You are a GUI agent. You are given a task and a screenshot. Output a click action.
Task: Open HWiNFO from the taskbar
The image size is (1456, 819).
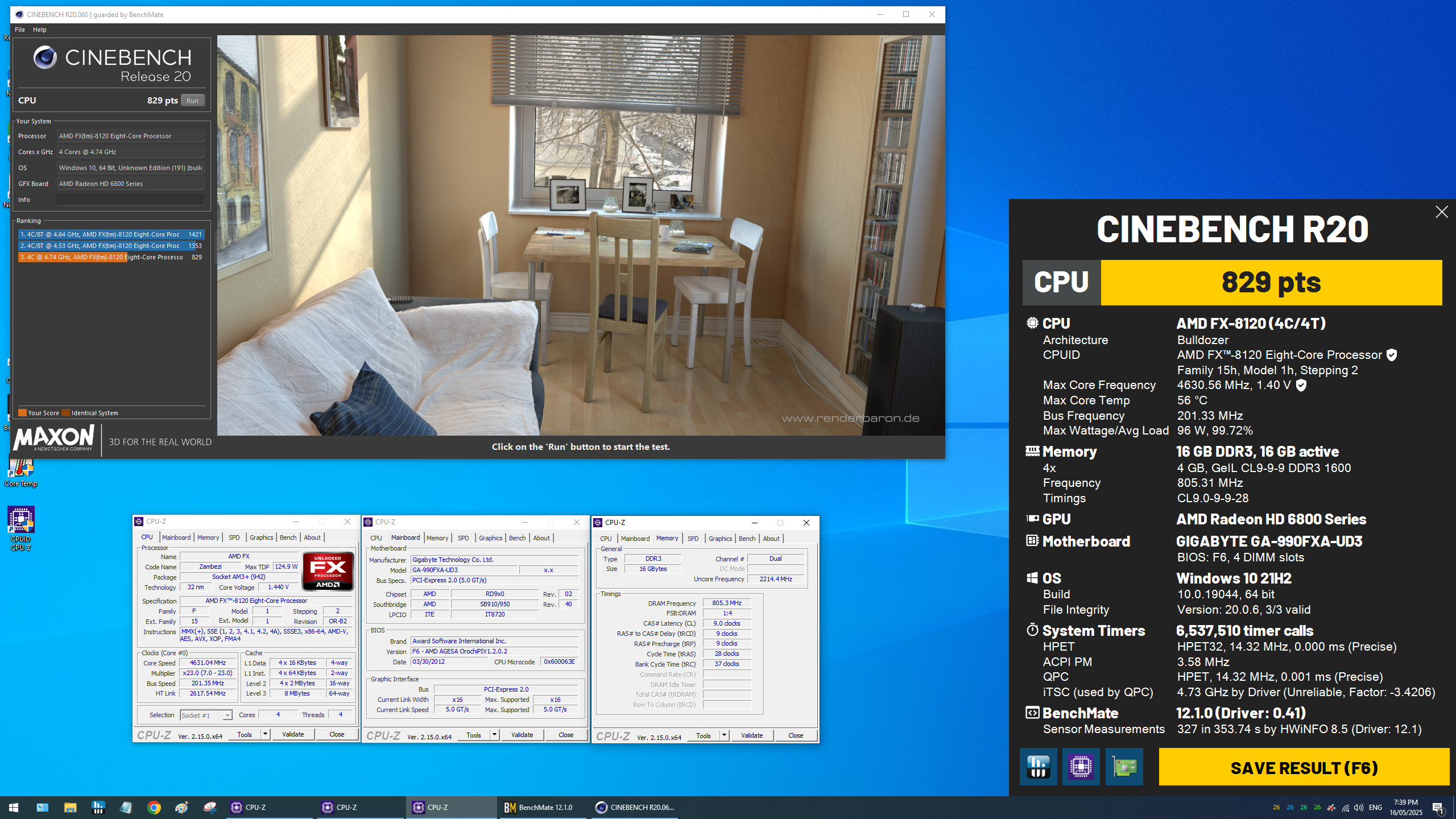(98, 808)
